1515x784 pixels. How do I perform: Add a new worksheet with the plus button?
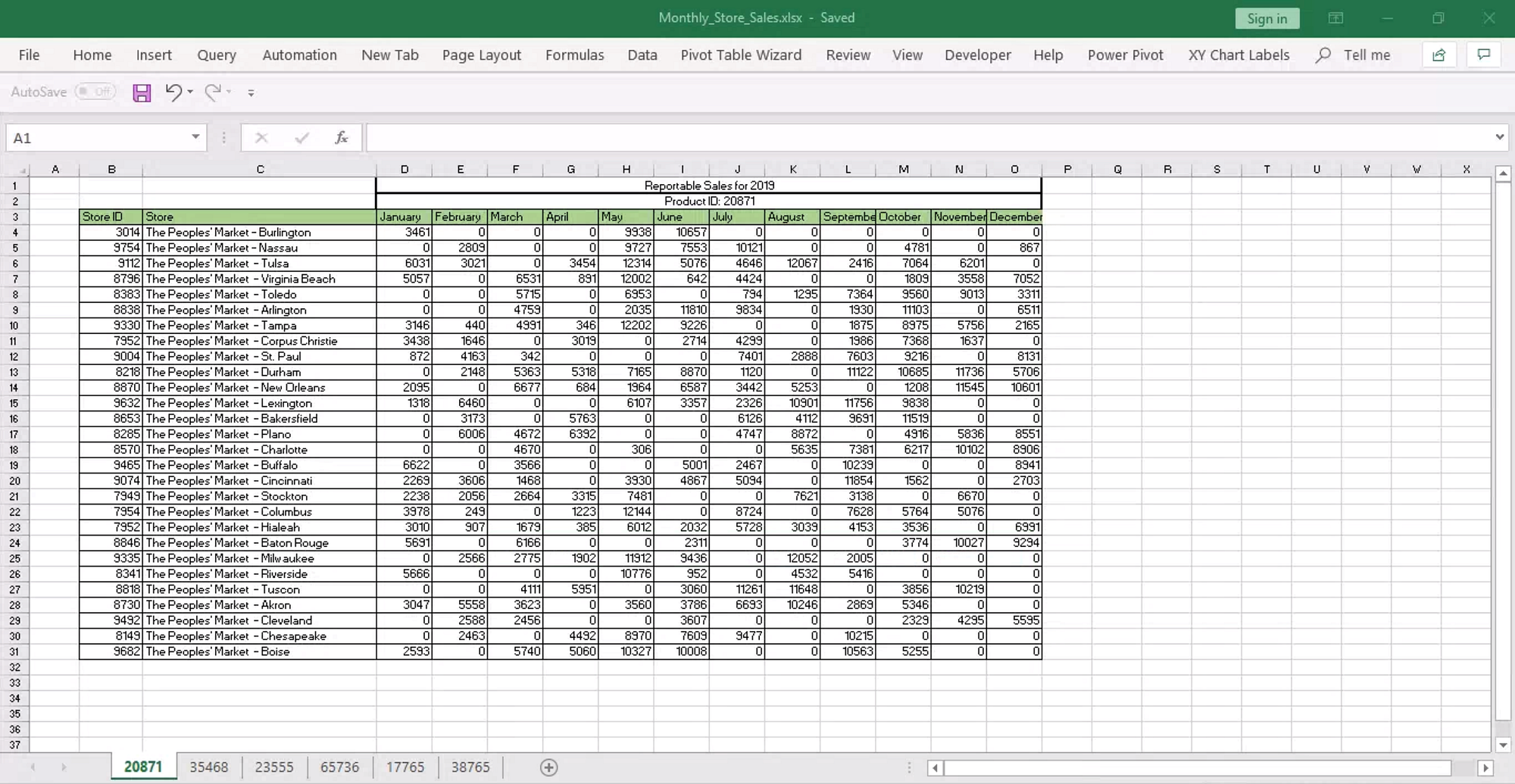click(548, 767)
